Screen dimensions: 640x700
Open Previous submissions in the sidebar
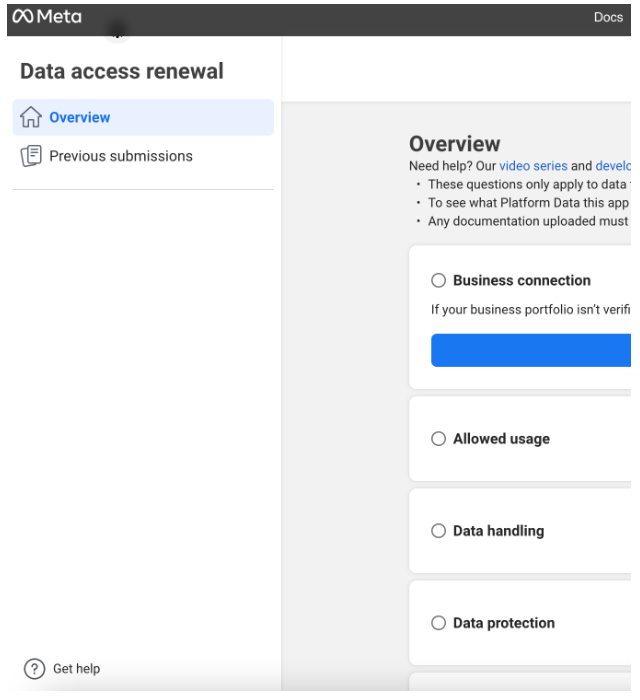(x=121, y=156)
